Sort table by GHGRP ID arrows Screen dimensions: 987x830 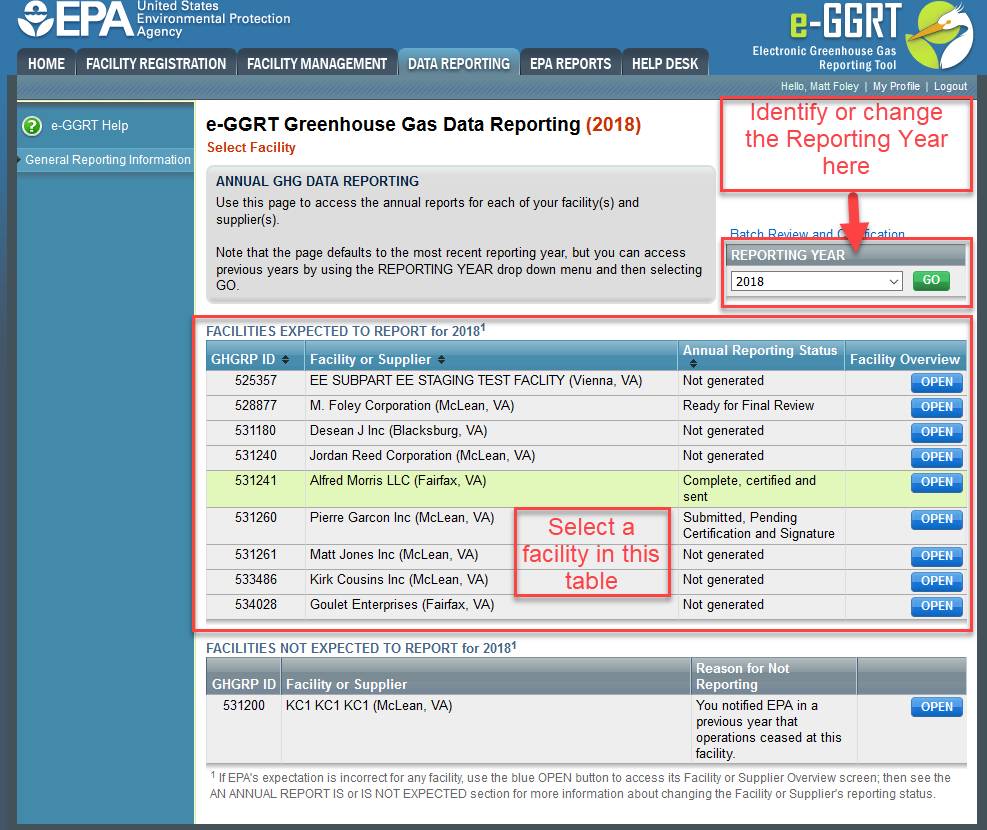click(x=285, y=359)
